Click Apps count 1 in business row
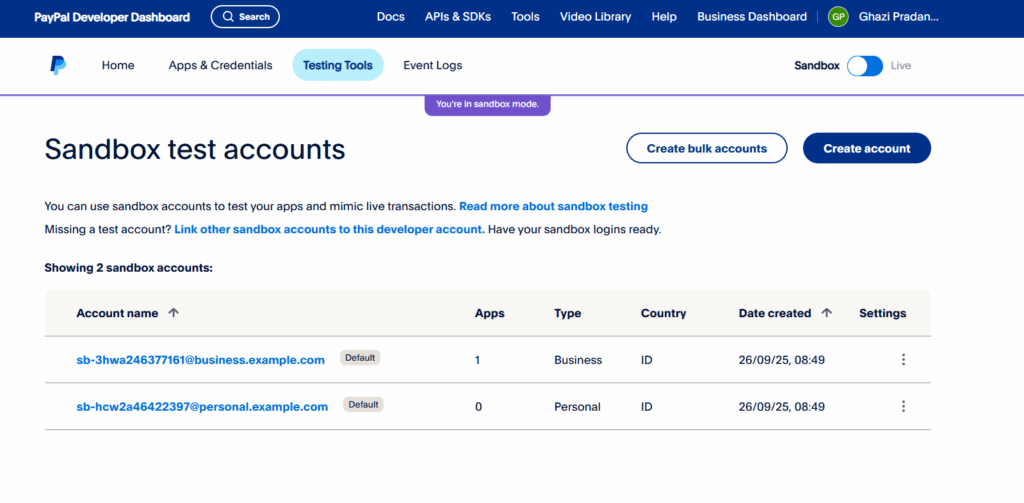 [x=477, y=360]
